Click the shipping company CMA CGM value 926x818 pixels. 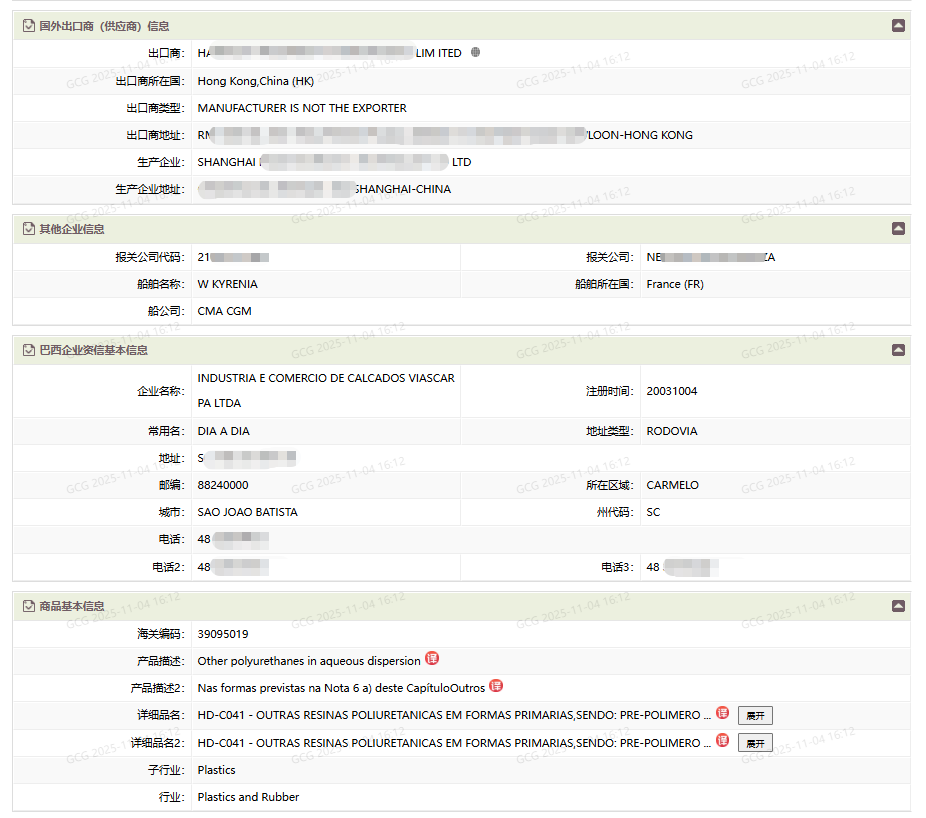[225, 311]
